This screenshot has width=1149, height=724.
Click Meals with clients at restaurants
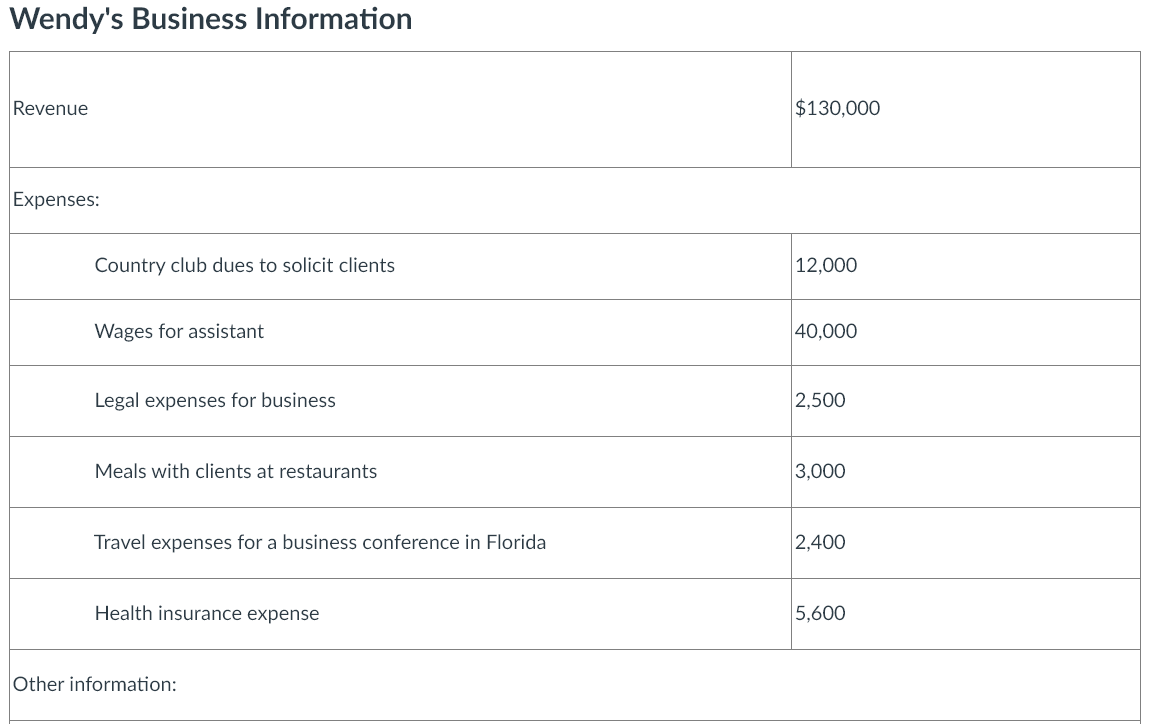pyautogui.click(x=235, y=471)
